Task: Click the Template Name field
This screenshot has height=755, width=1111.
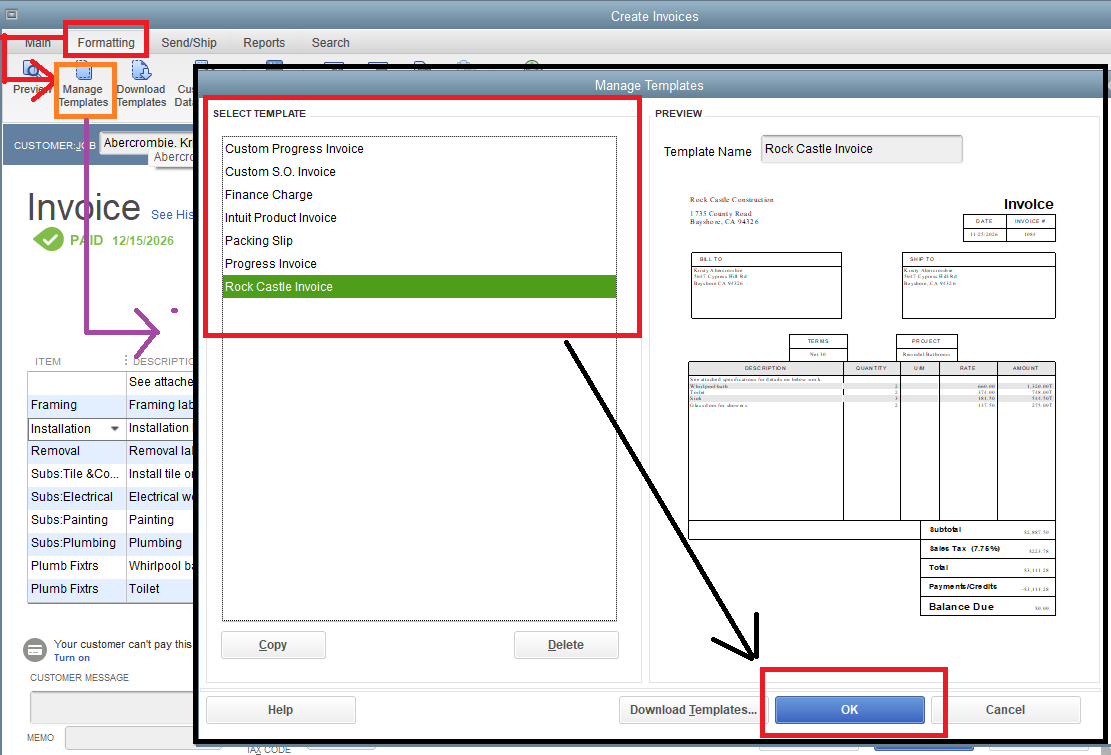Action: (x=862, y=149)
